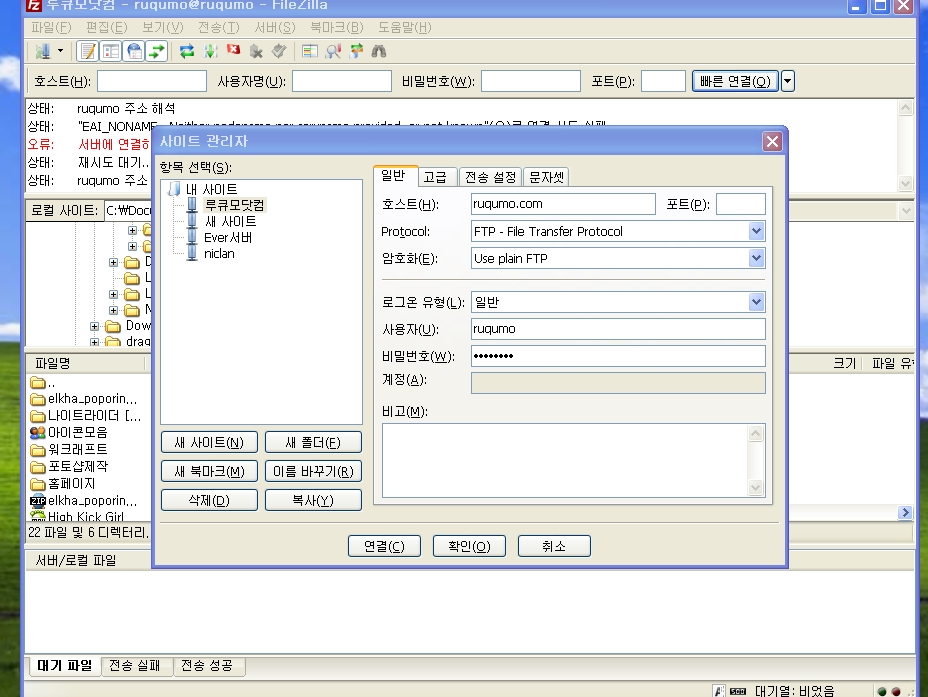Click the 포트 field in Site Manager
The width and height of the screenshot is (928, 697).
(x=740, y=204)
